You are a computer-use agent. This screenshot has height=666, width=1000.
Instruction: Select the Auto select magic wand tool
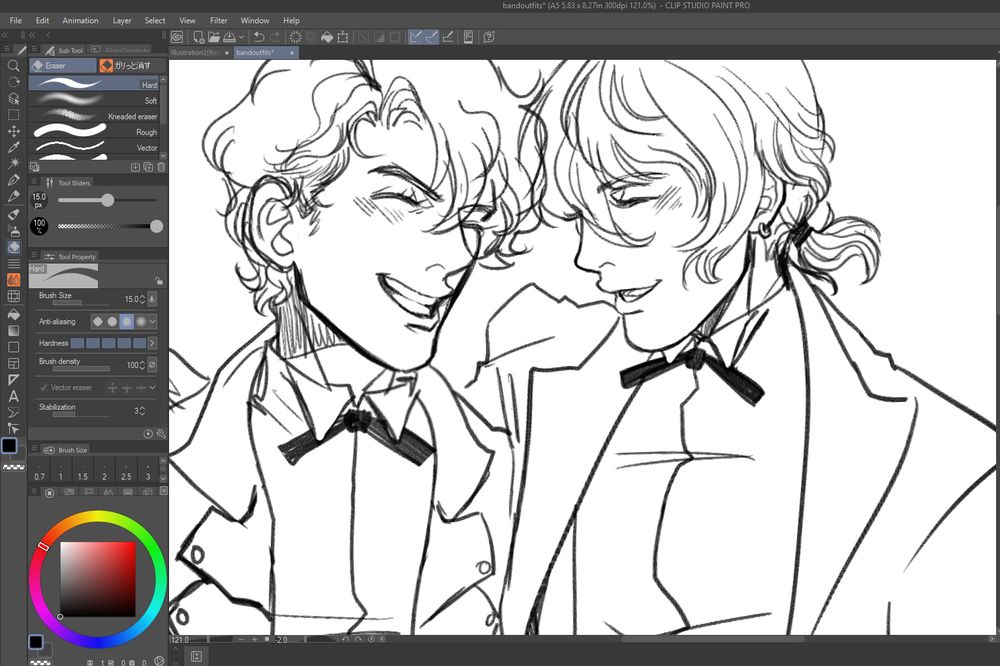(13, 164)
